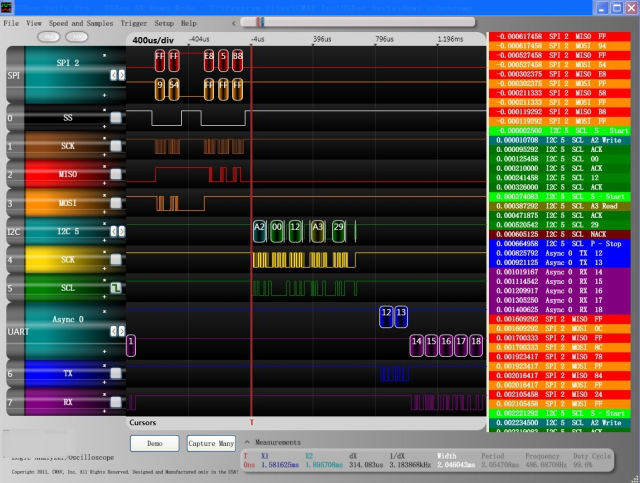640x483 pixels.
Task: Click the plus icon on the MOSI channel row
Action: click(x=104, y=212)
